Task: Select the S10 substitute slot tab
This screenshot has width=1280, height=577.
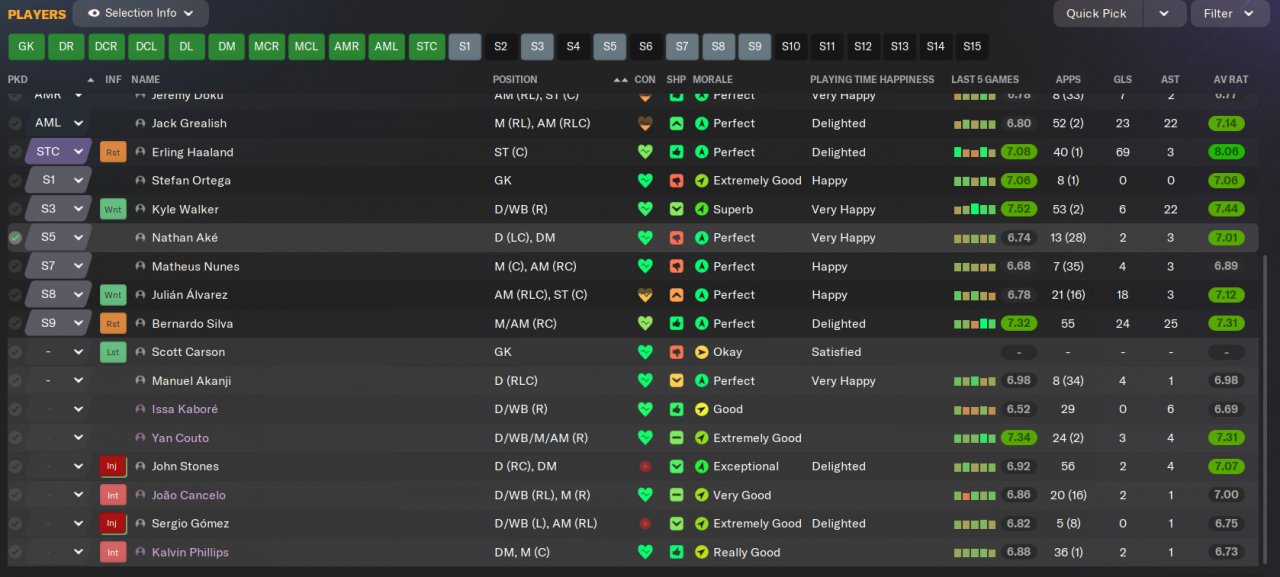Action: coord(791,46)
